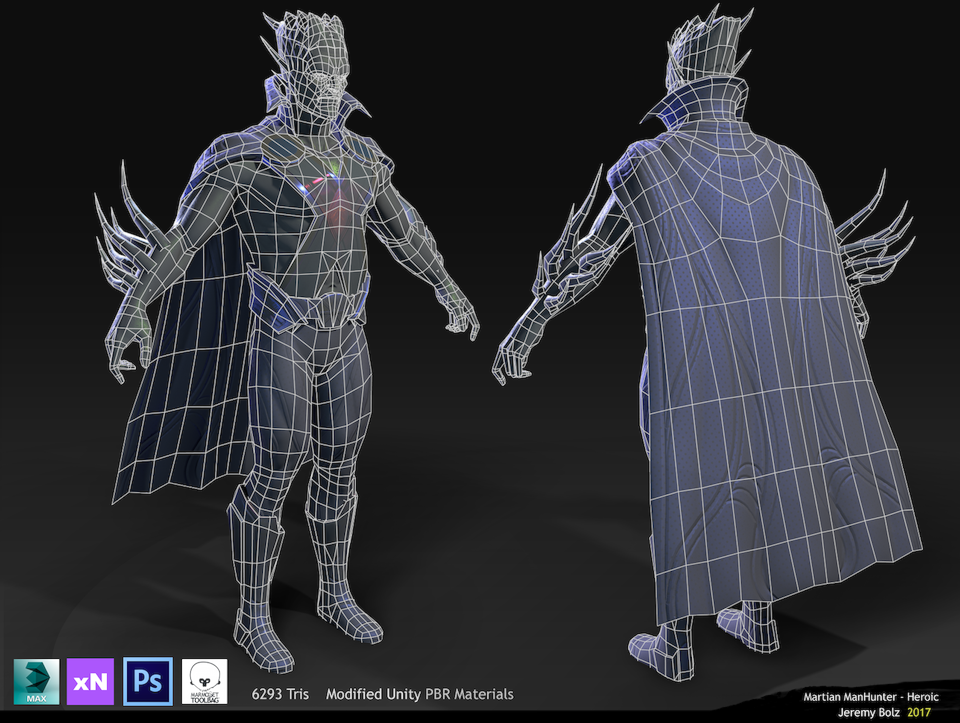
Task: Click the purple xNormal xN icon
Action: 90,681
